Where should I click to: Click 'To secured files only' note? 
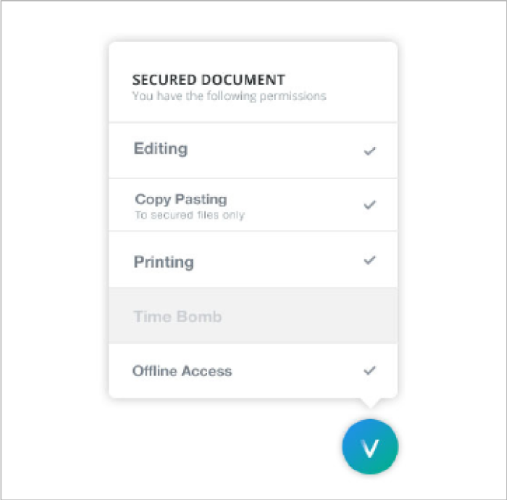190,215
